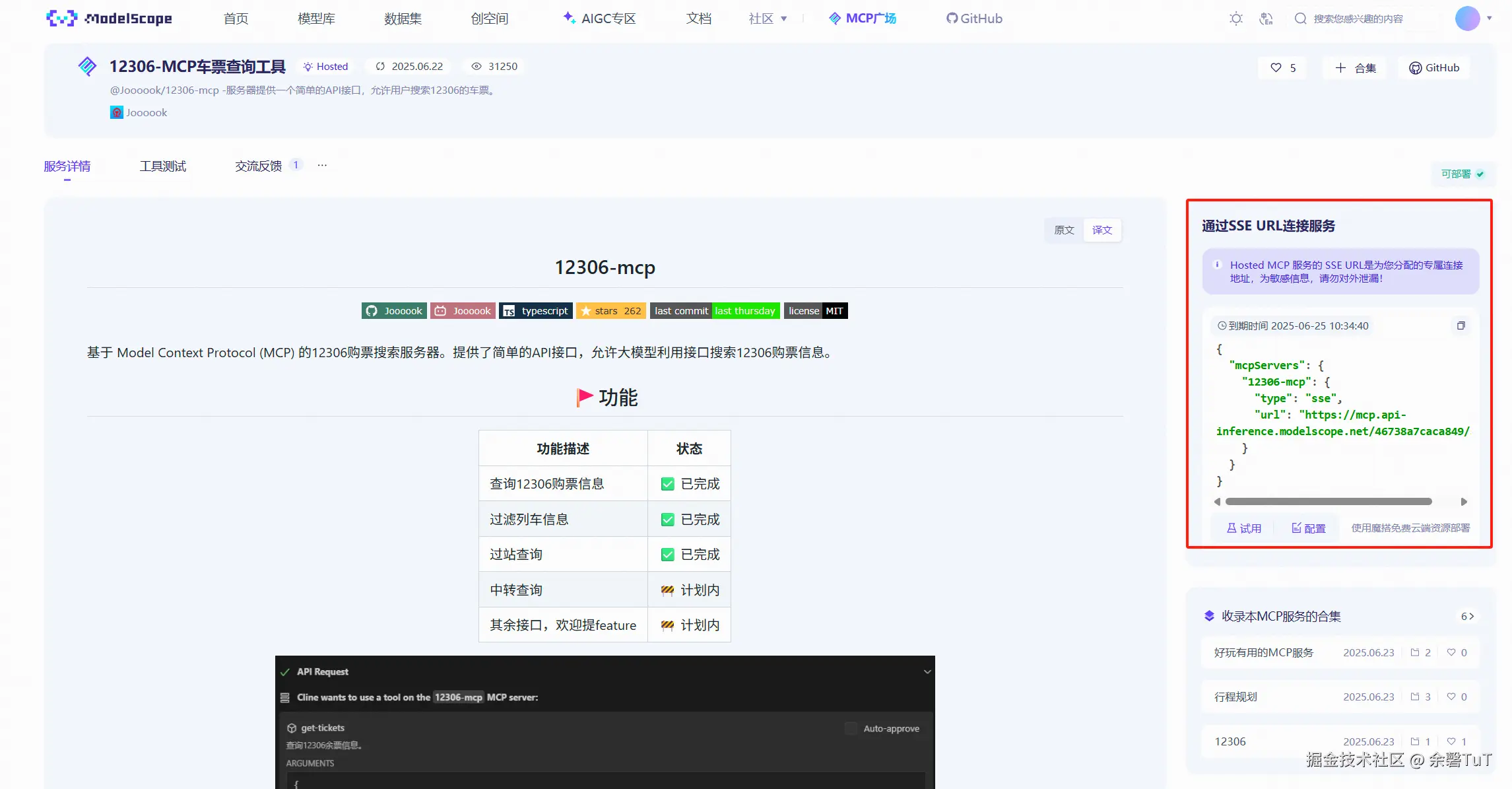Click the bilibili Jooook badge

click(x=463, y=311)
